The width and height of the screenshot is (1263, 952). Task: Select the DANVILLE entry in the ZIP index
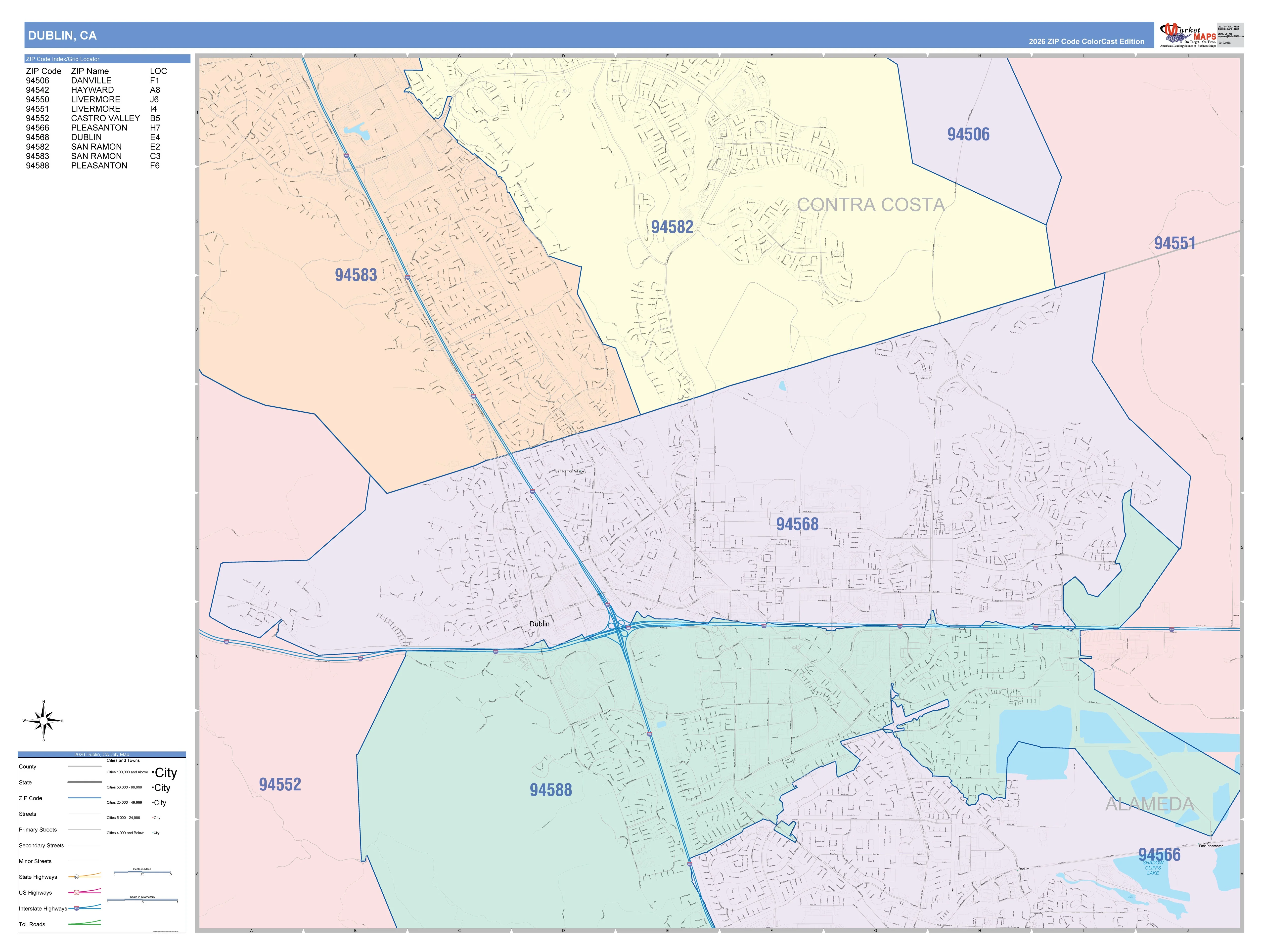tap(91, 81)
